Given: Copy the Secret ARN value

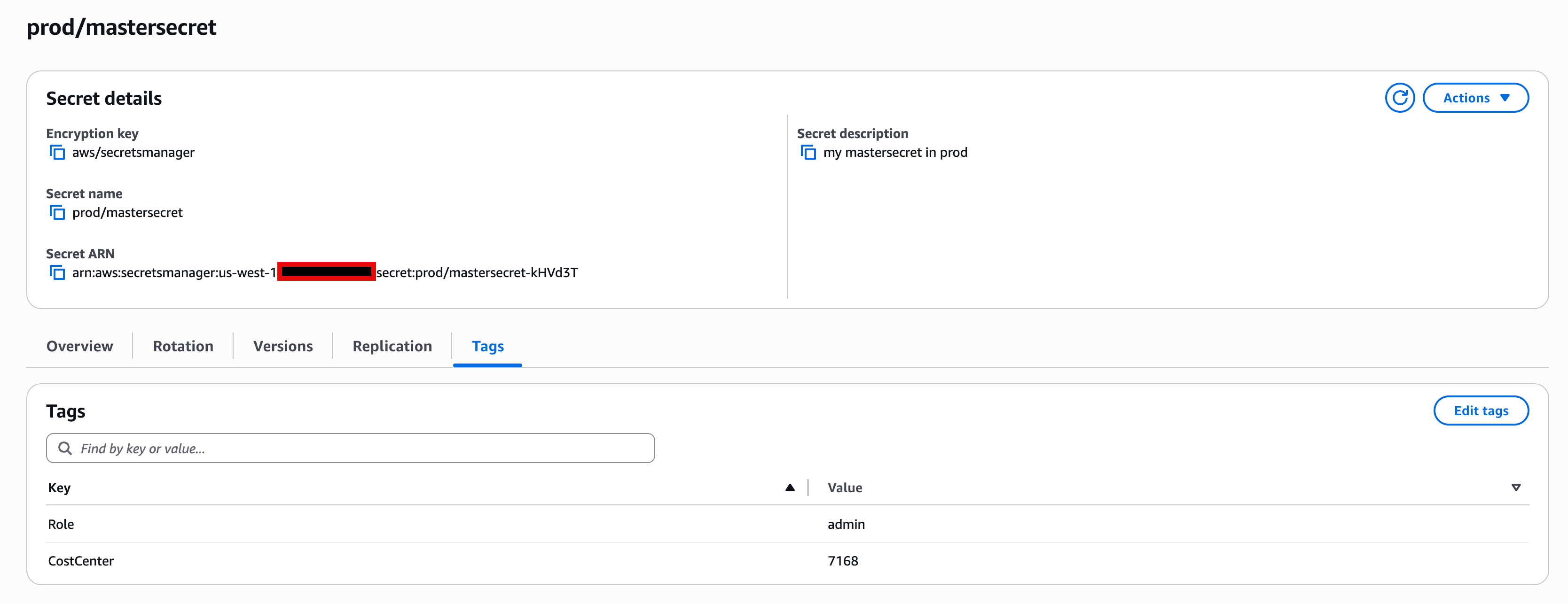Looking at the screenshot, I should [x=57, y=272].
